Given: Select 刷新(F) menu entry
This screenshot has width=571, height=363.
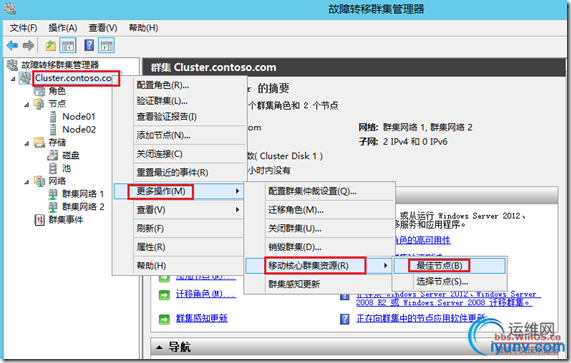Looking at the screenshot, I should (x=150, y=228).
